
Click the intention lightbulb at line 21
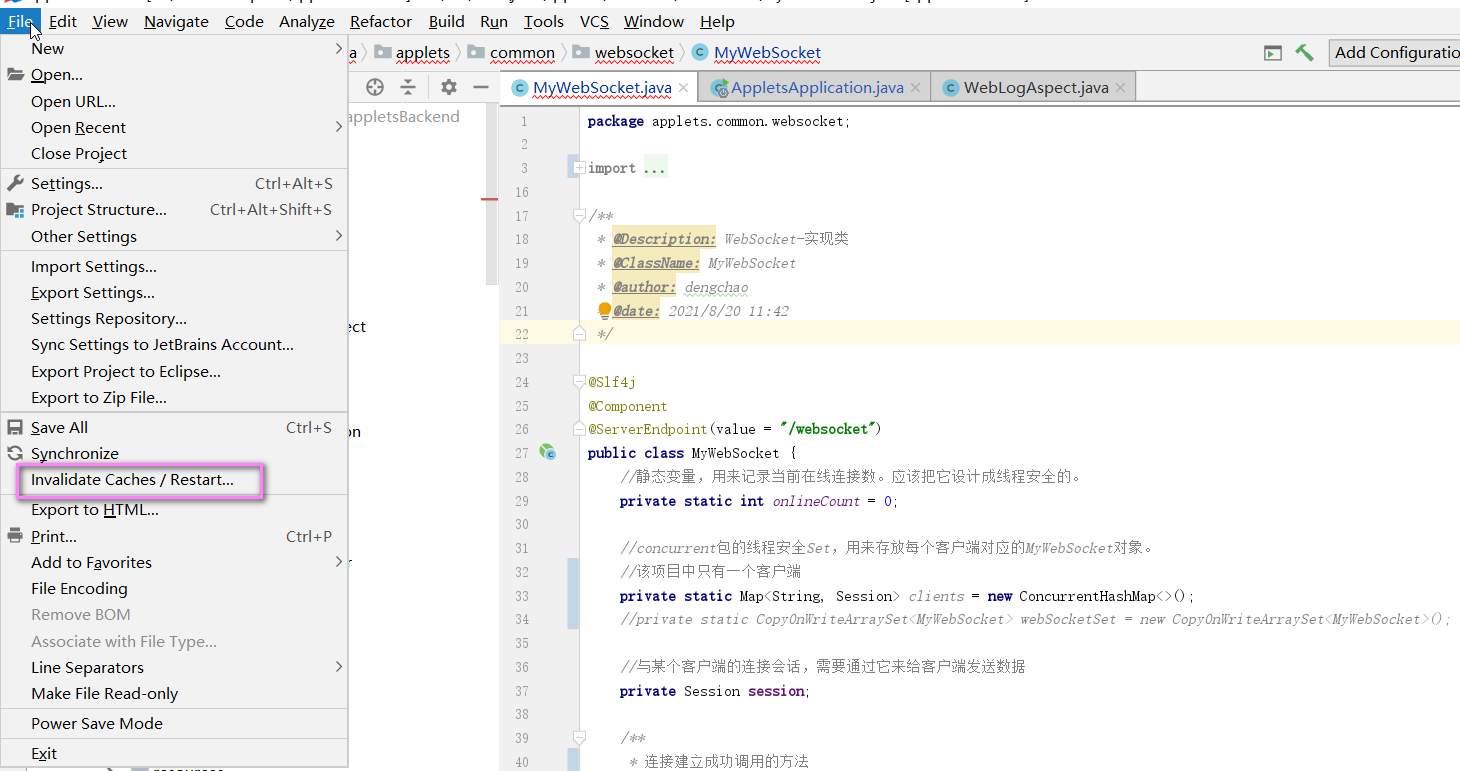pyautogui.click(x=604, y=311)
